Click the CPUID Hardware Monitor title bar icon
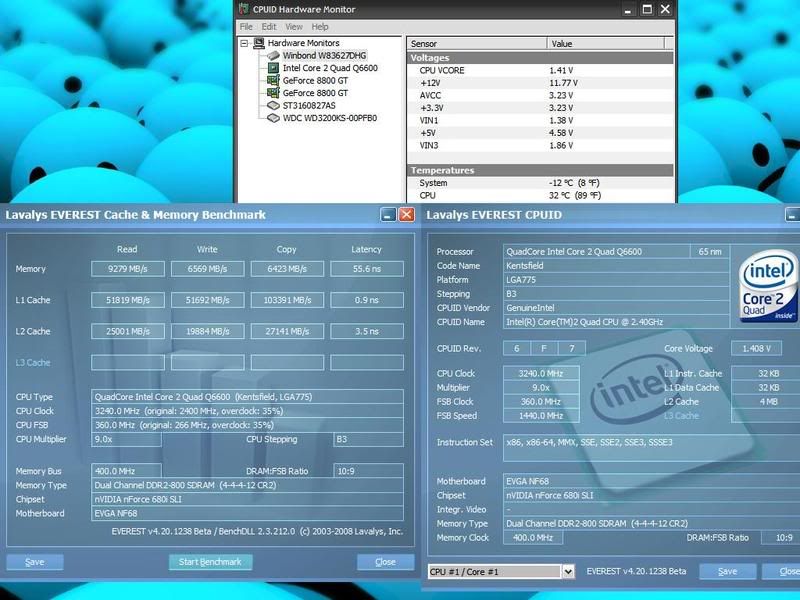 click(244, 10)
